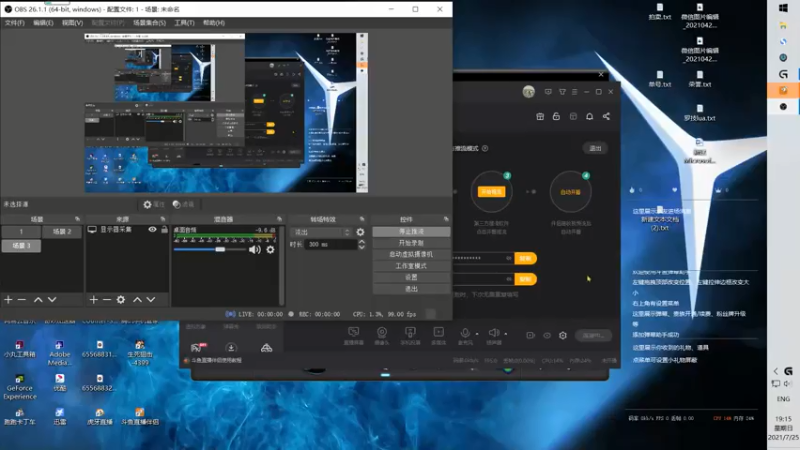Toggle lock icon of 显示器采集 source

tap(164, 230)
